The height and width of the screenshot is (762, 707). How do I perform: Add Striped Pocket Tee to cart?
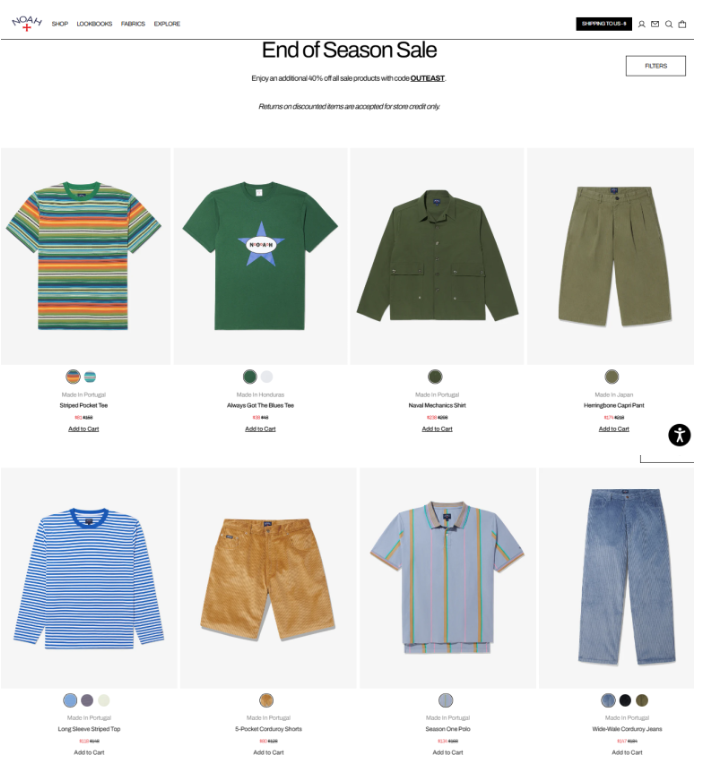click(x=84, y=429)
